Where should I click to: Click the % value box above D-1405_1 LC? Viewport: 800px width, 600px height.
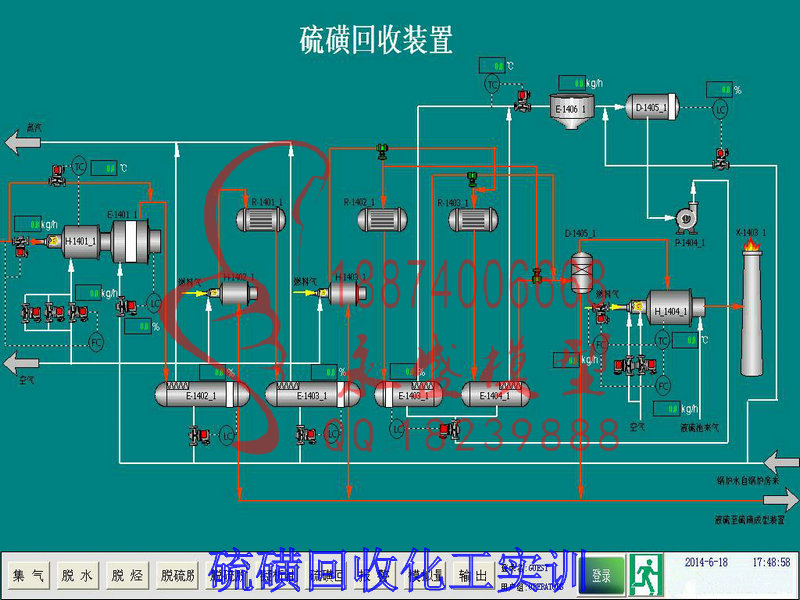tap(719, 90)
